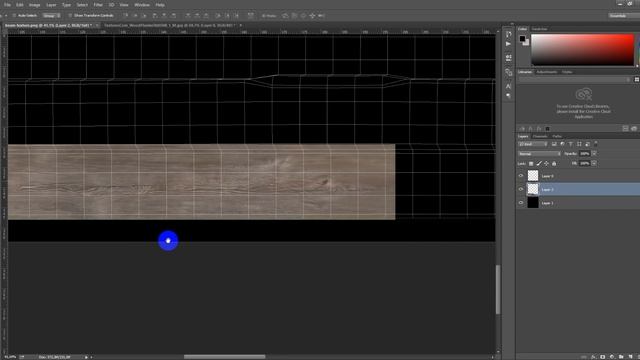Toggle layer filtering on/off switch
640x360 pixels.
tap(596, 144)
